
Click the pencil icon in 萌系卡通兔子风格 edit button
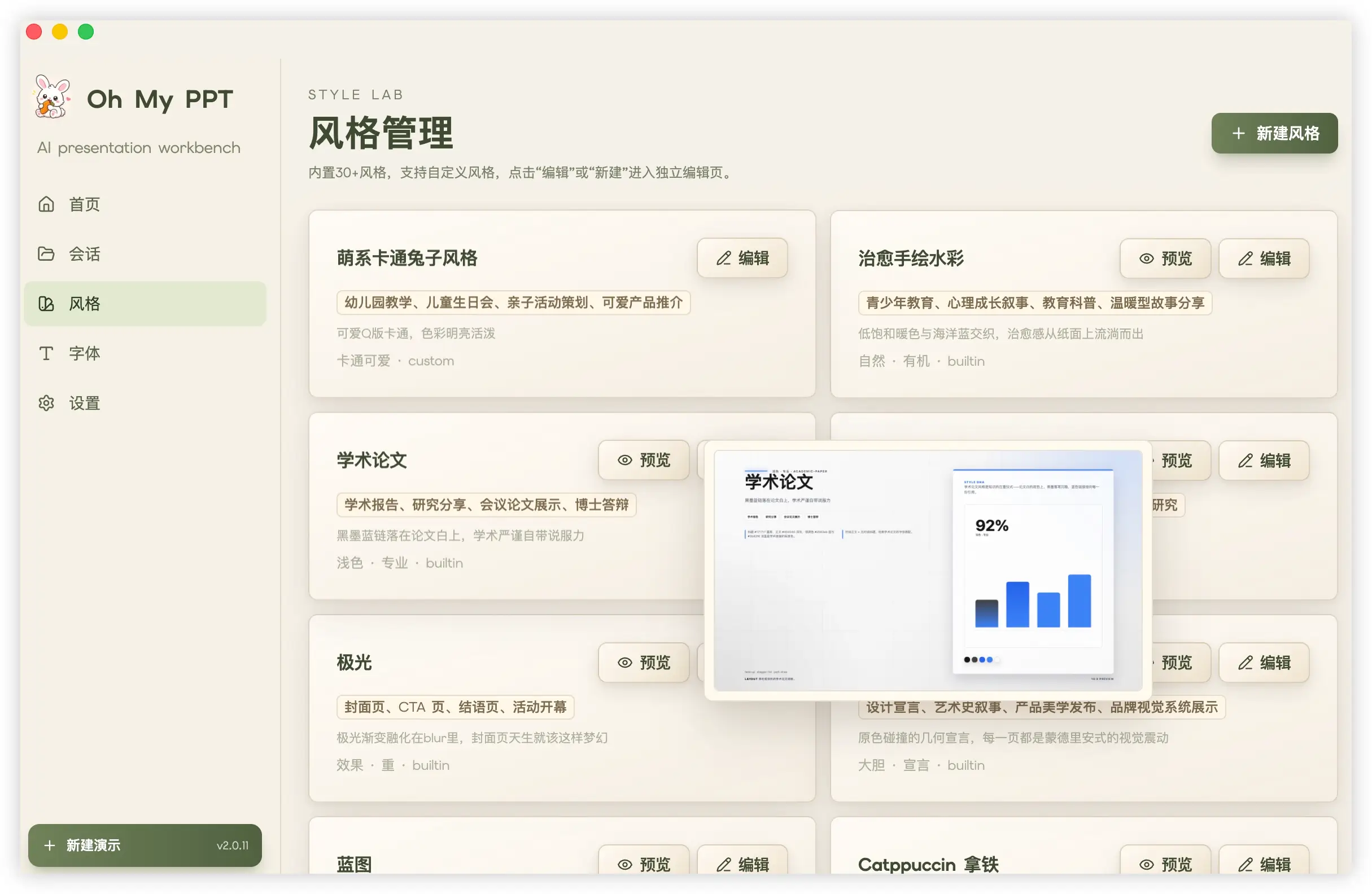[723, 258]
